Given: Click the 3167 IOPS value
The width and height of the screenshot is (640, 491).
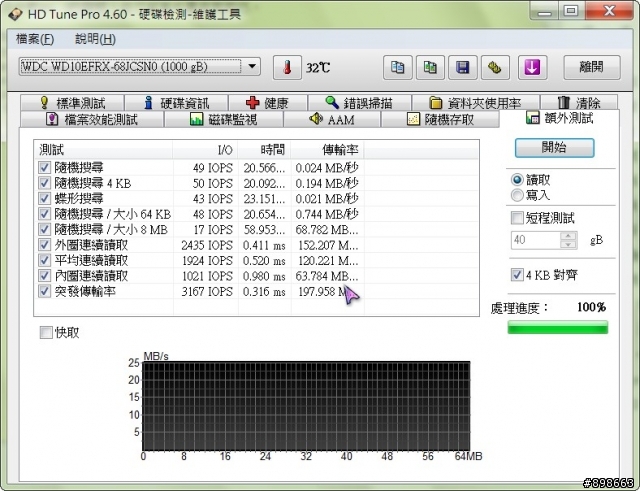Looking at the screenshot, I should tap(207, 292).
